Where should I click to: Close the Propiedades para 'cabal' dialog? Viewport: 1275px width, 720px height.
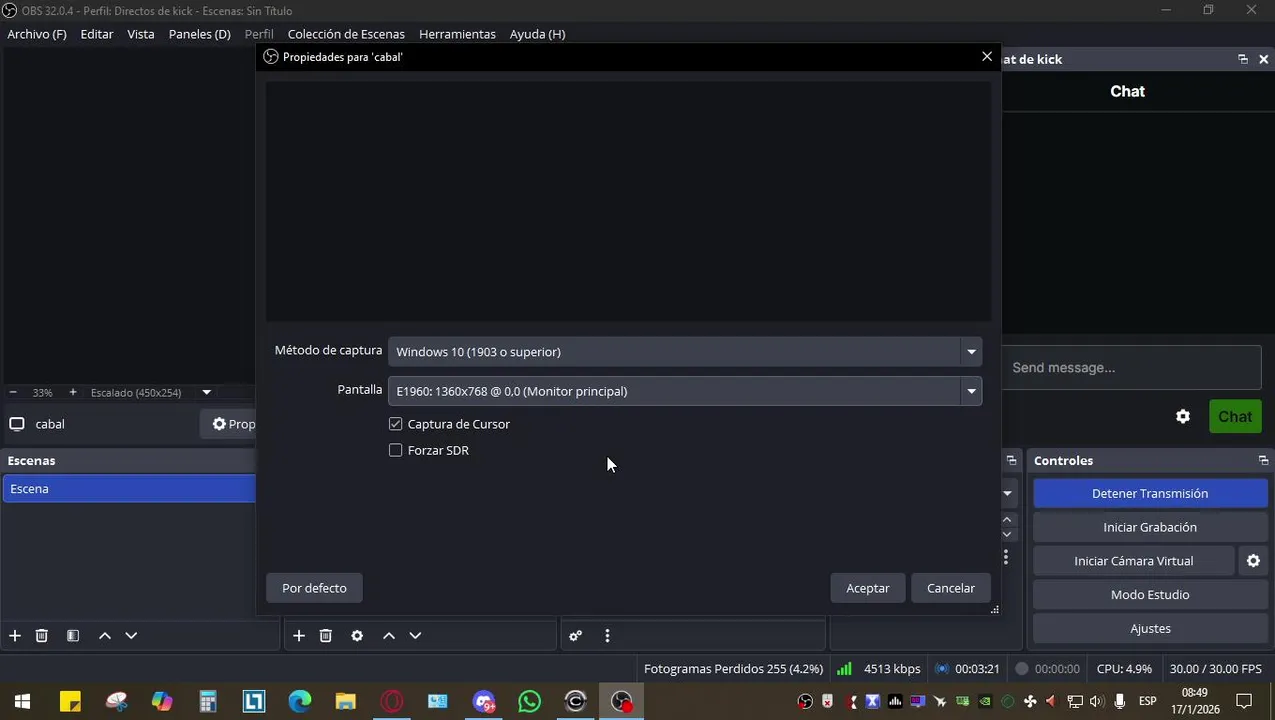click(x=987, y=57)
